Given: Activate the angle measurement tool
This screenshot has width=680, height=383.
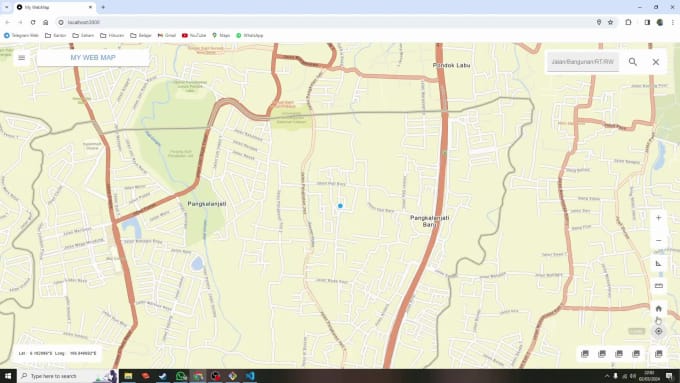Looking at the screenshot, I should click(658, 263).
